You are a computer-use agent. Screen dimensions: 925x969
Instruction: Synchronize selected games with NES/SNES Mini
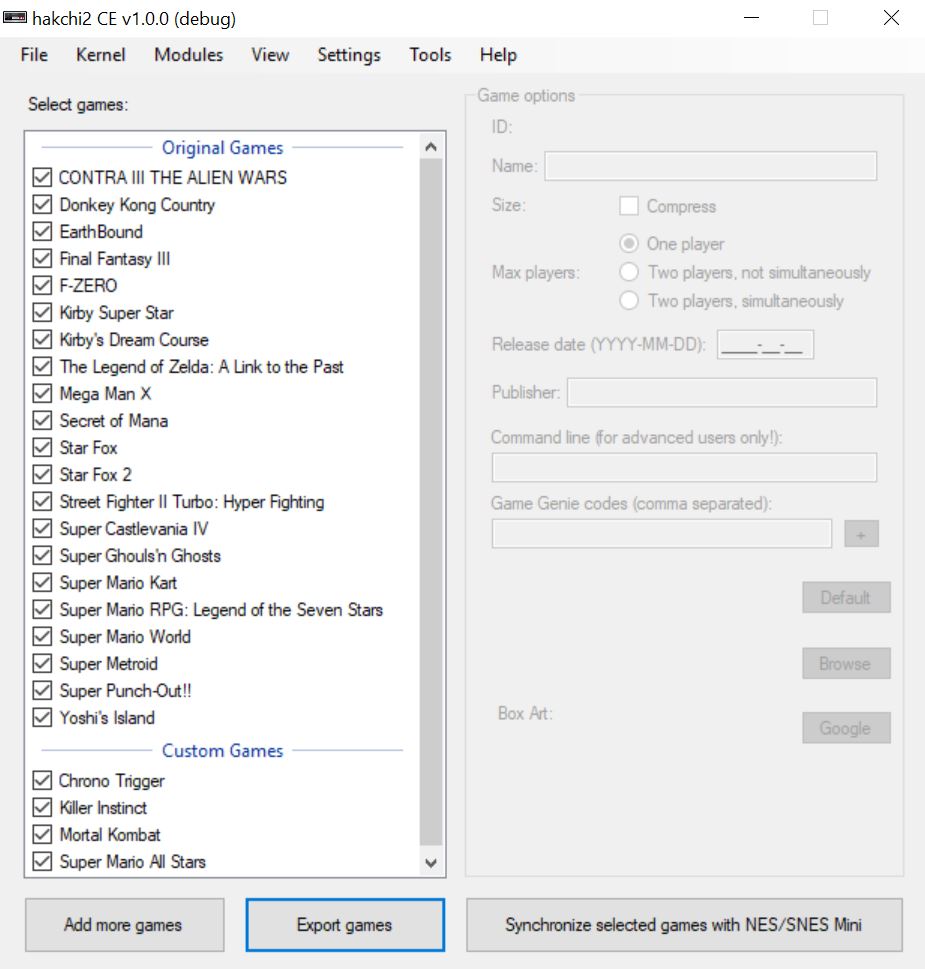click(x=684, y=925)
